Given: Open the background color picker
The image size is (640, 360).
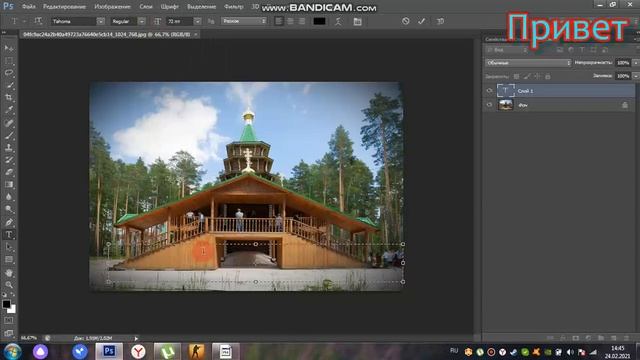Looking at the screenshot, I should click(x=12, y=309).
